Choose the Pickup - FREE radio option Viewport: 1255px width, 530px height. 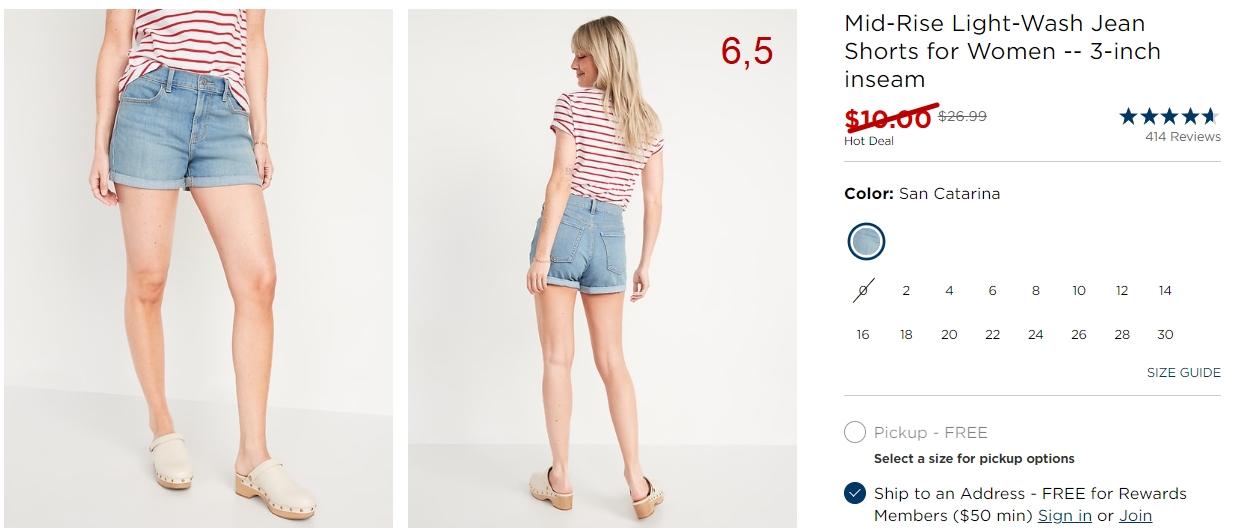coord(854,432)
